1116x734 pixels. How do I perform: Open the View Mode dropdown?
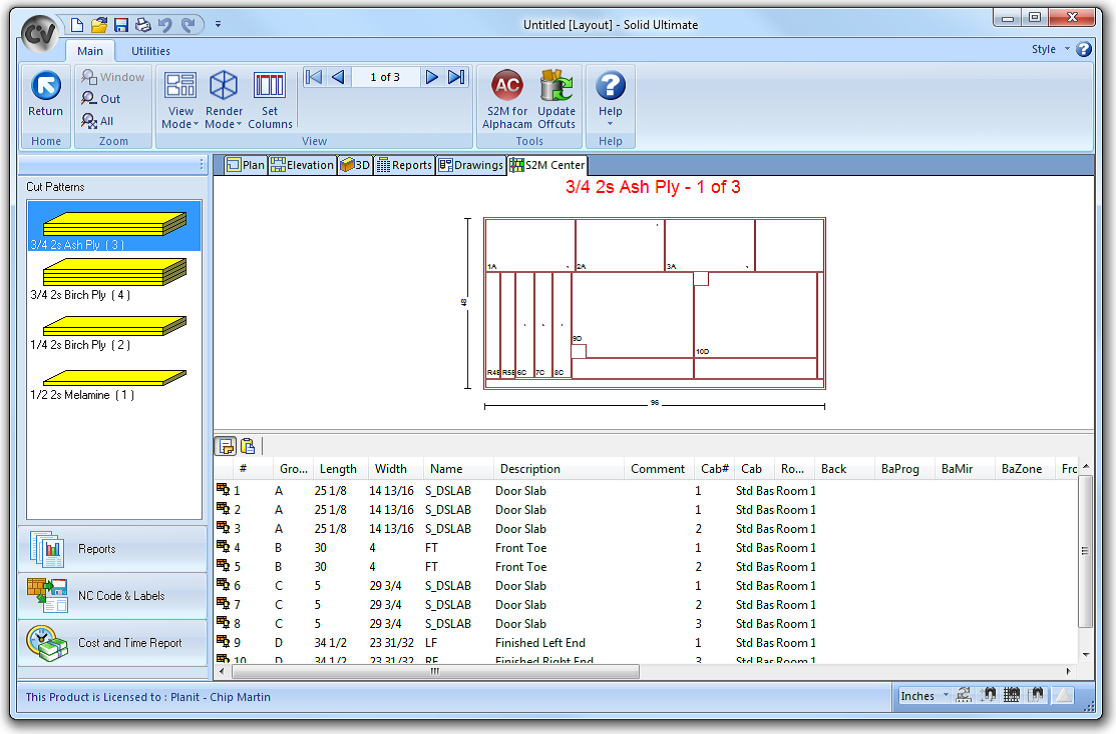pyautogui.click(x=180, y=100)
